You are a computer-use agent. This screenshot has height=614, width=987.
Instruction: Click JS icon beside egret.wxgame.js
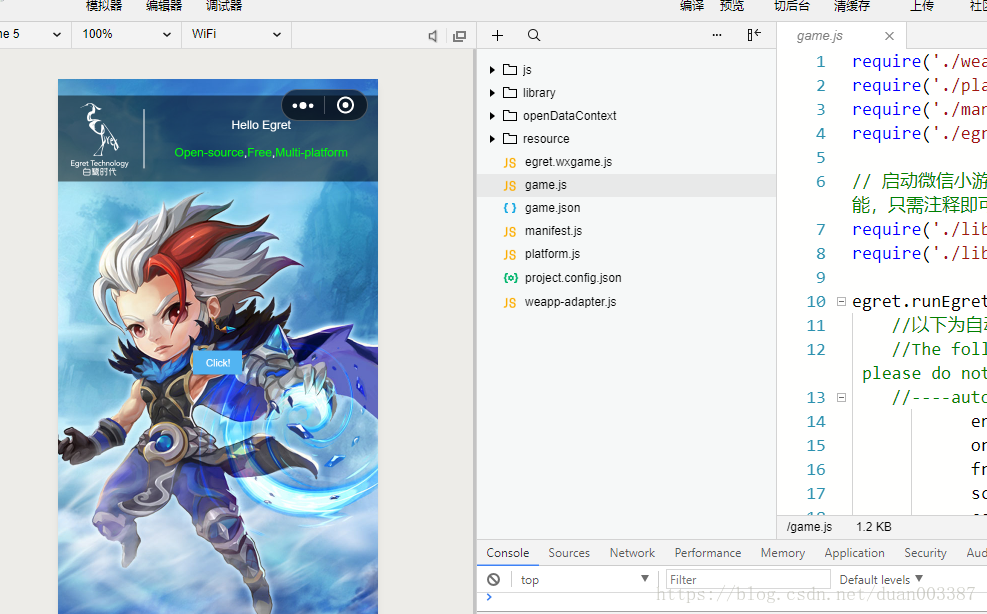click(x=510, y=162)
